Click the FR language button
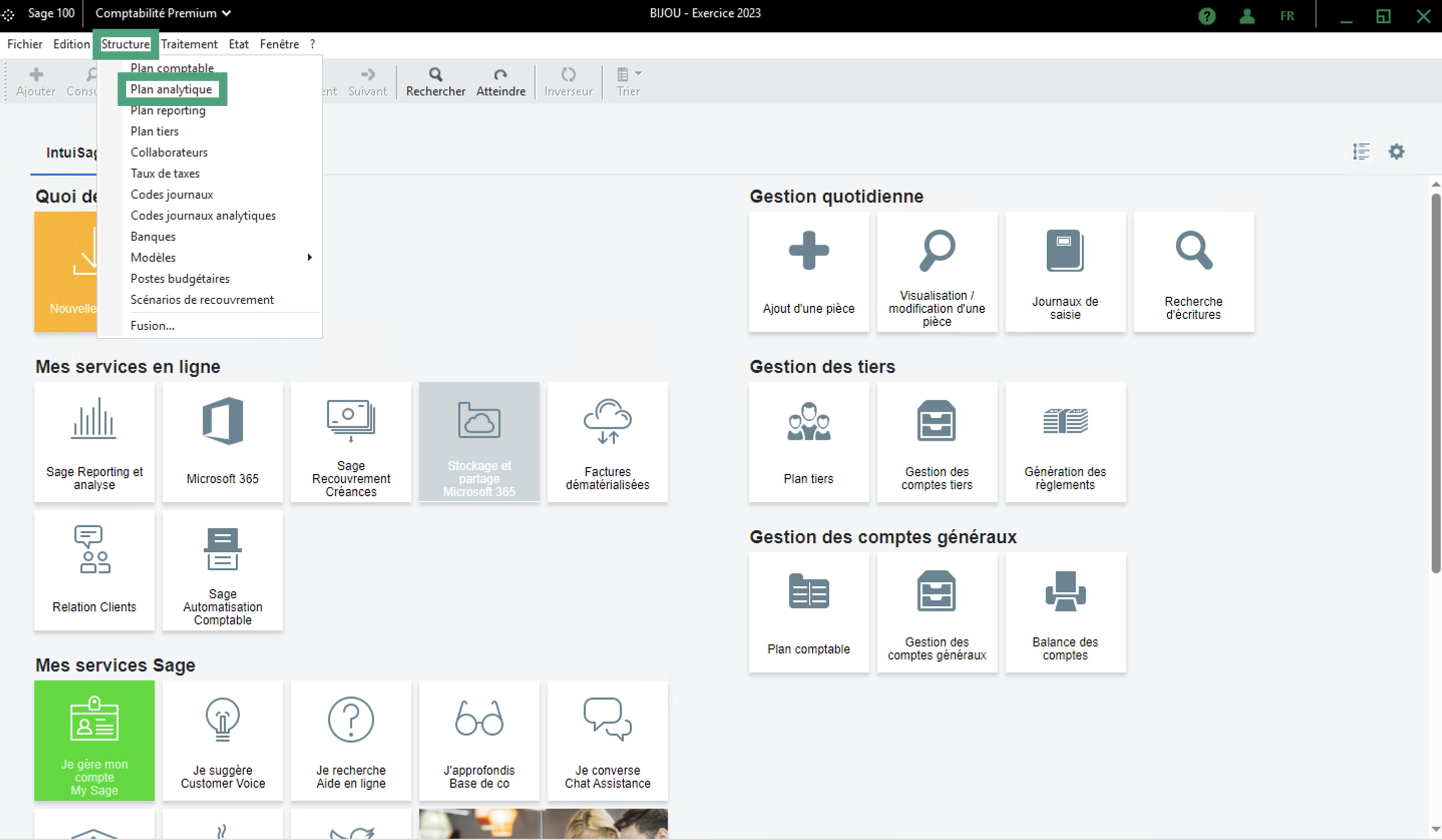Viewport: 1442px width, 840px height. (1287, 16)
